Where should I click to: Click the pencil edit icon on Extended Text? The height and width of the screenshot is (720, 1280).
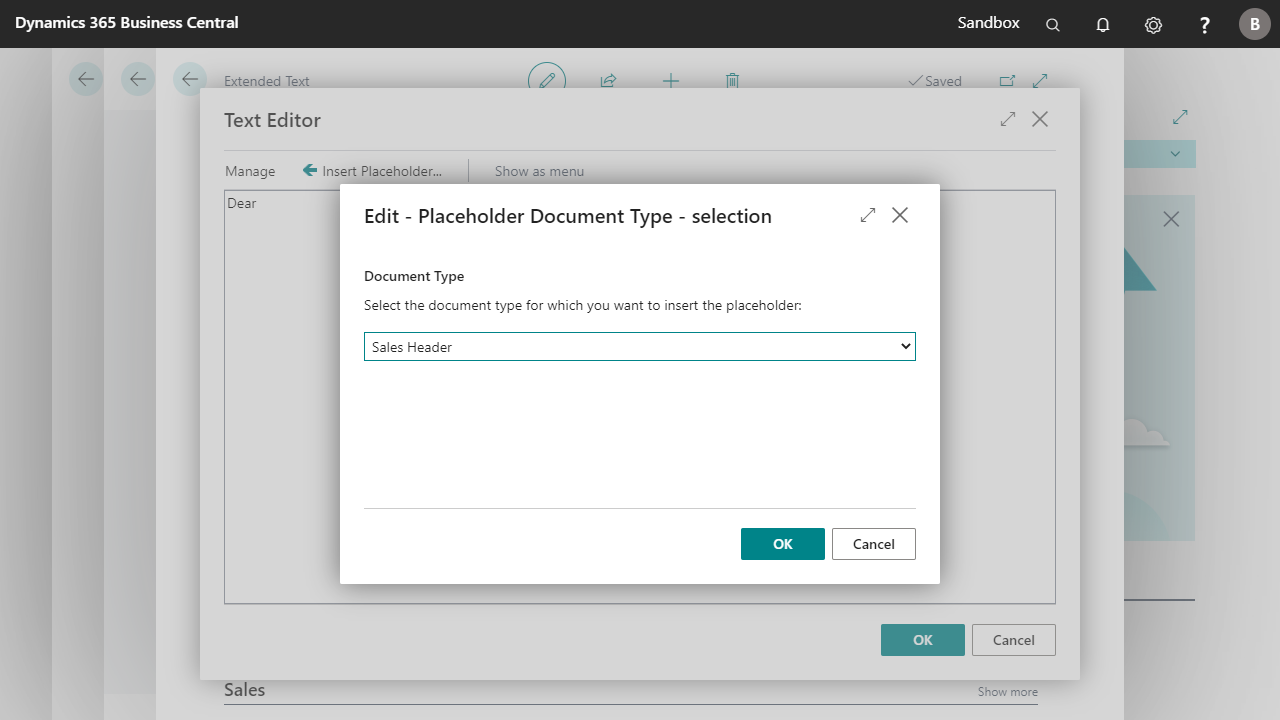click(547, 81)
